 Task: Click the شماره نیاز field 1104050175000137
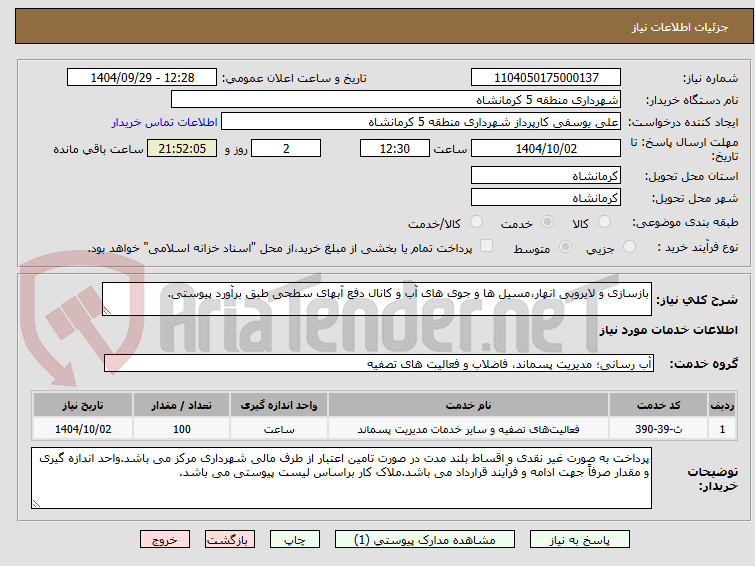546,78
